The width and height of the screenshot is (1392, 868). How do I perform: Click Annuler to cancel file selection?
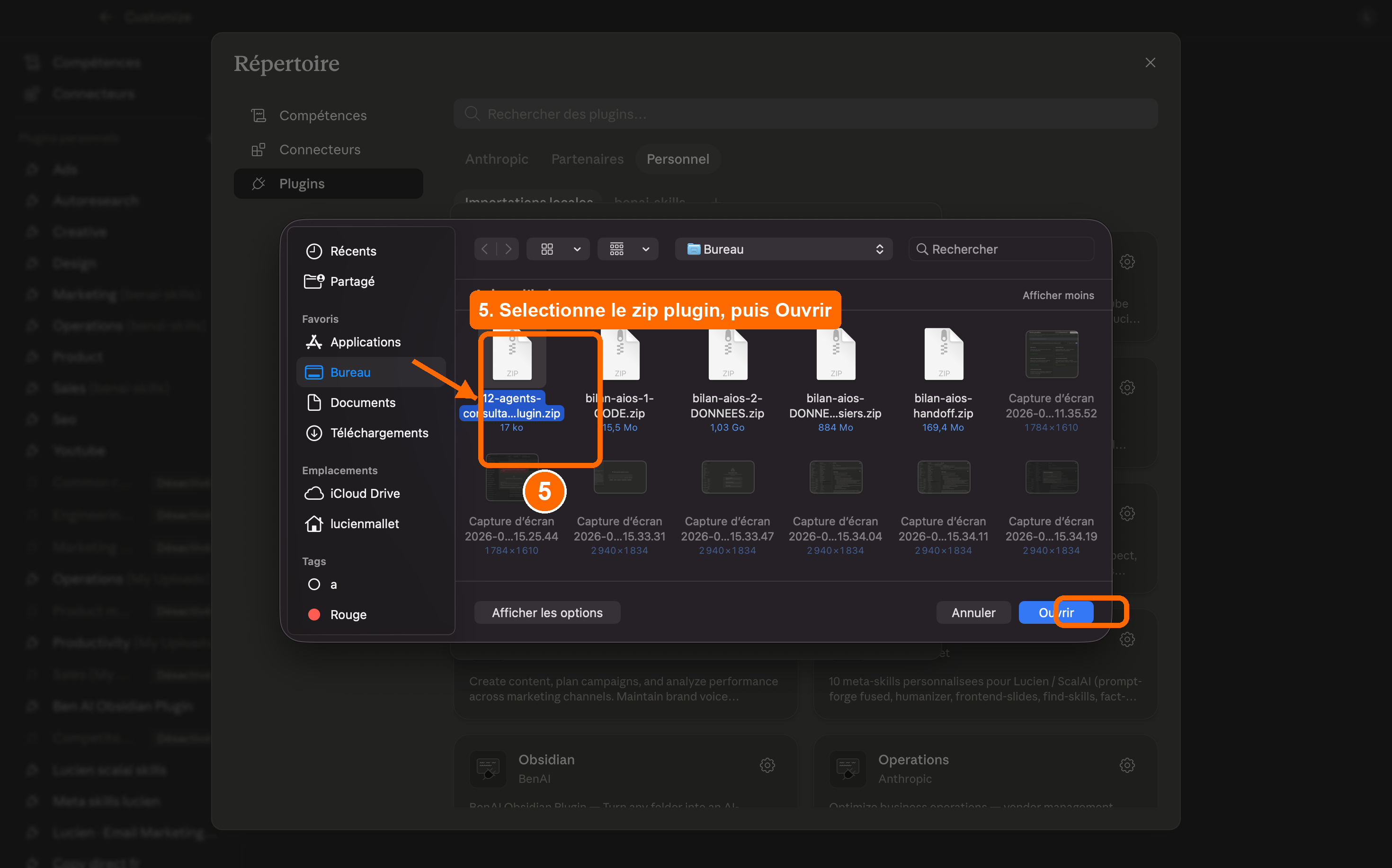point(973,612)
